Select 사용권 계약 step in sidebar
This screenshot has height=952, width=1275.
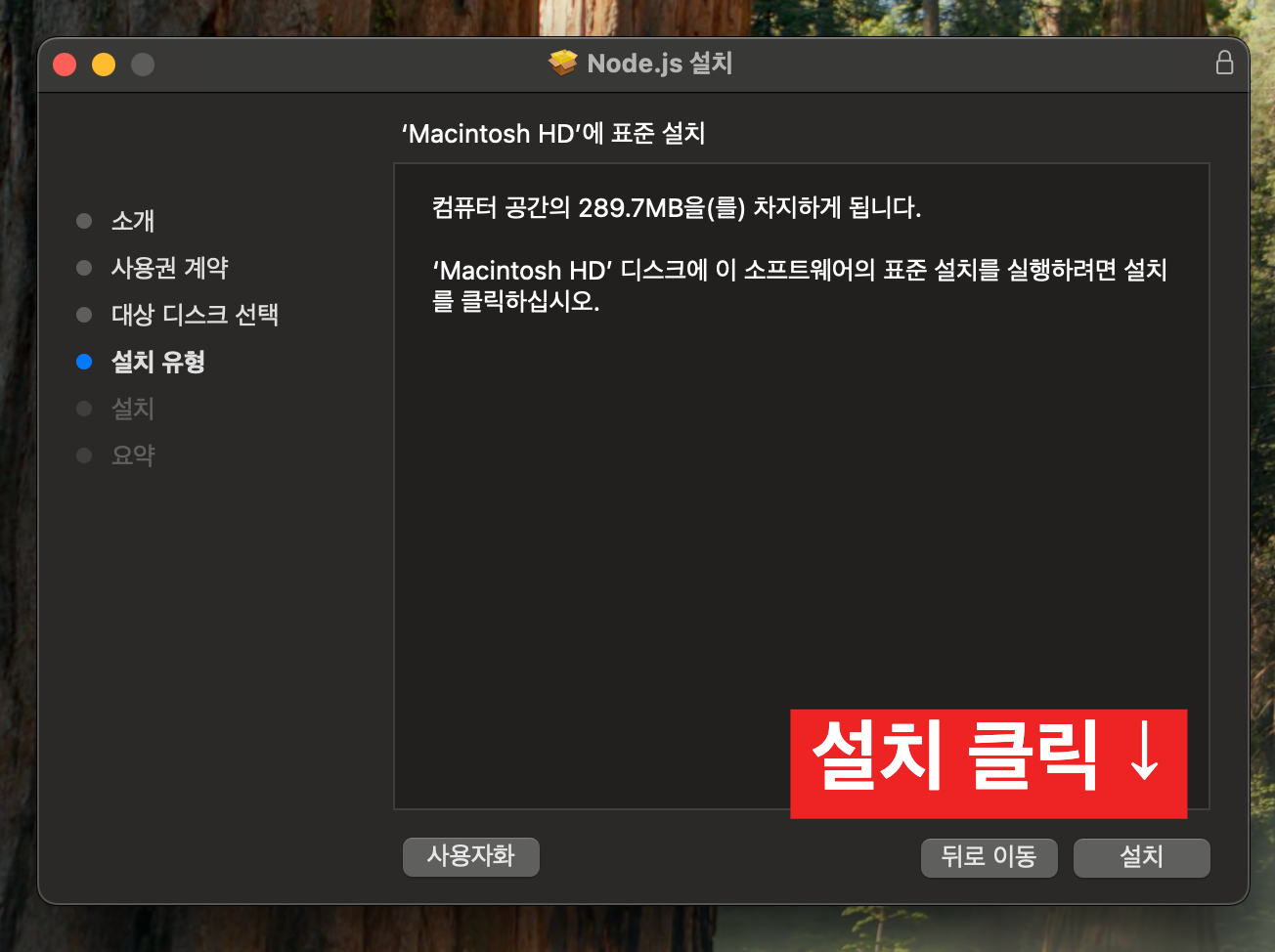click(170, 268)
